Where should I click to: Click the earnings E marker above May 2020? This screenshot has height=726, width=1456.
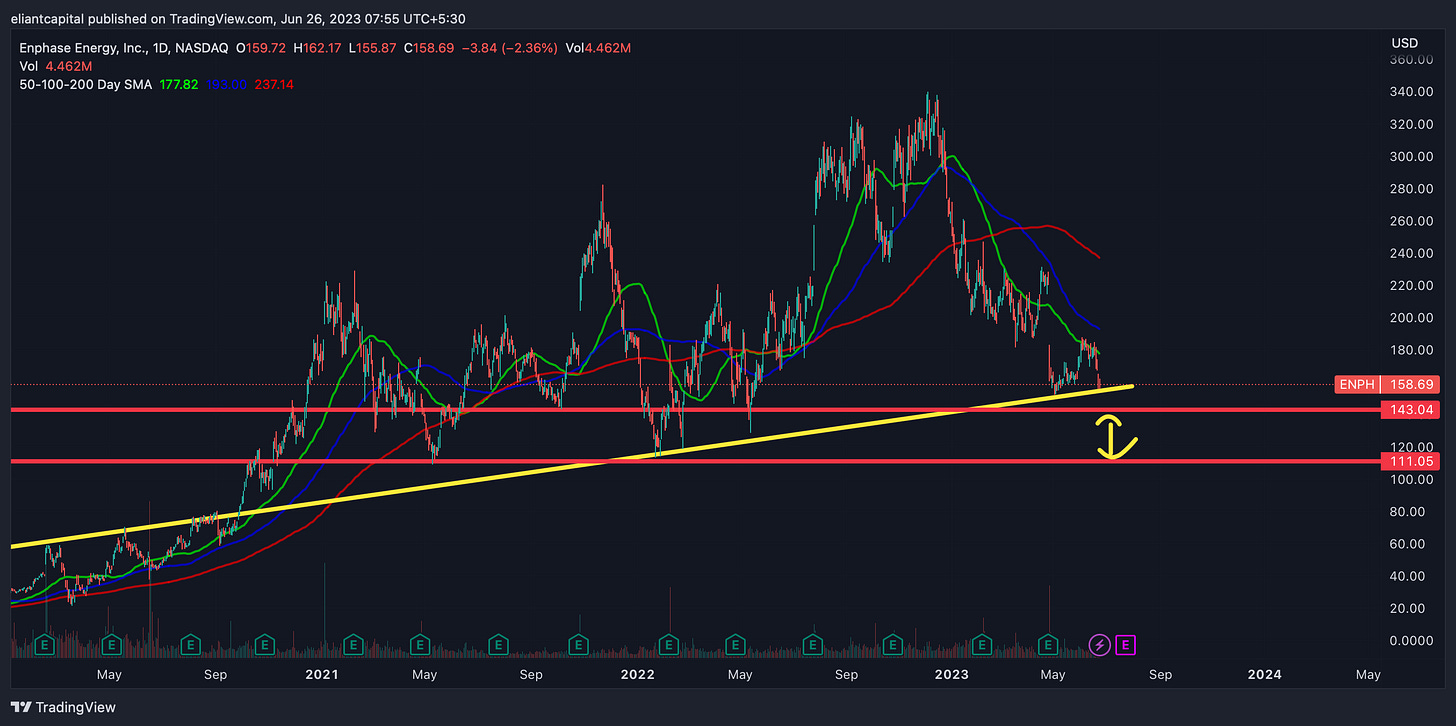pos(112,645)
